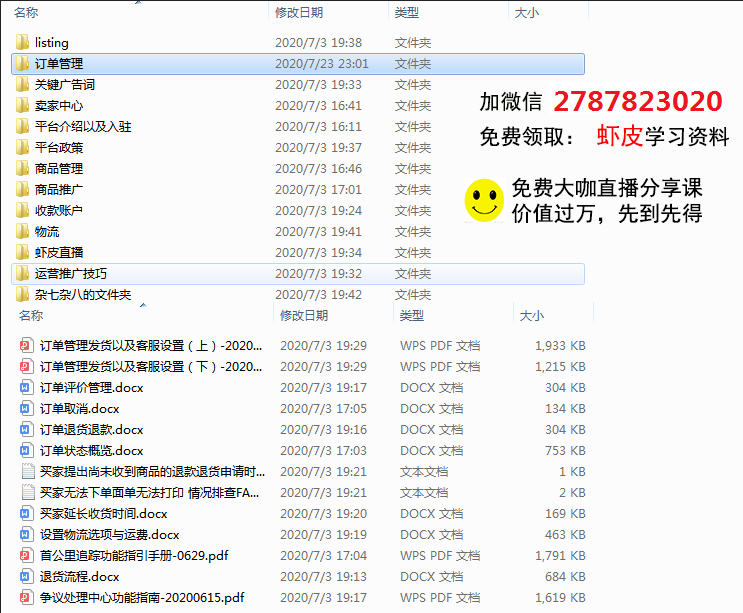
Task: Sort upper list by 类型 column
Action: pyautogui.click(x=407, y=13)
